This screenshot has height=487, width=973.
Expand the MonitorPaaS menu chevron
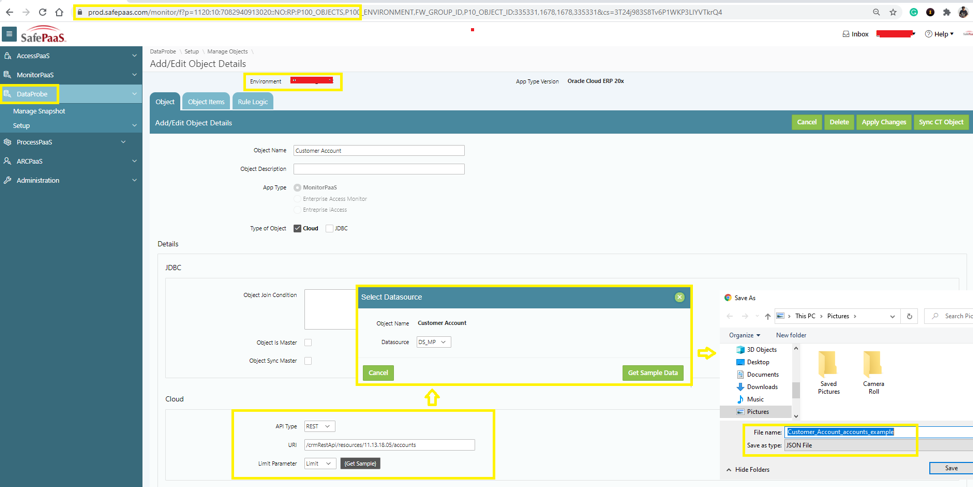coord(135,75)
